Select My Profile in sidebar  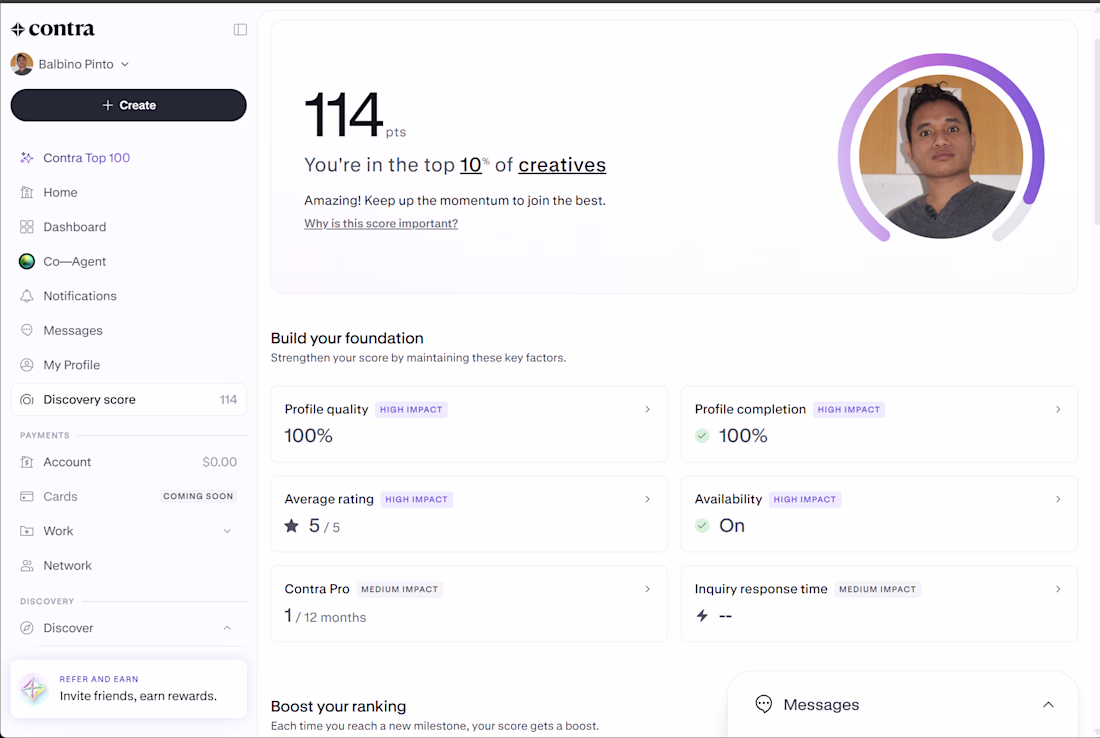[128, 365]
